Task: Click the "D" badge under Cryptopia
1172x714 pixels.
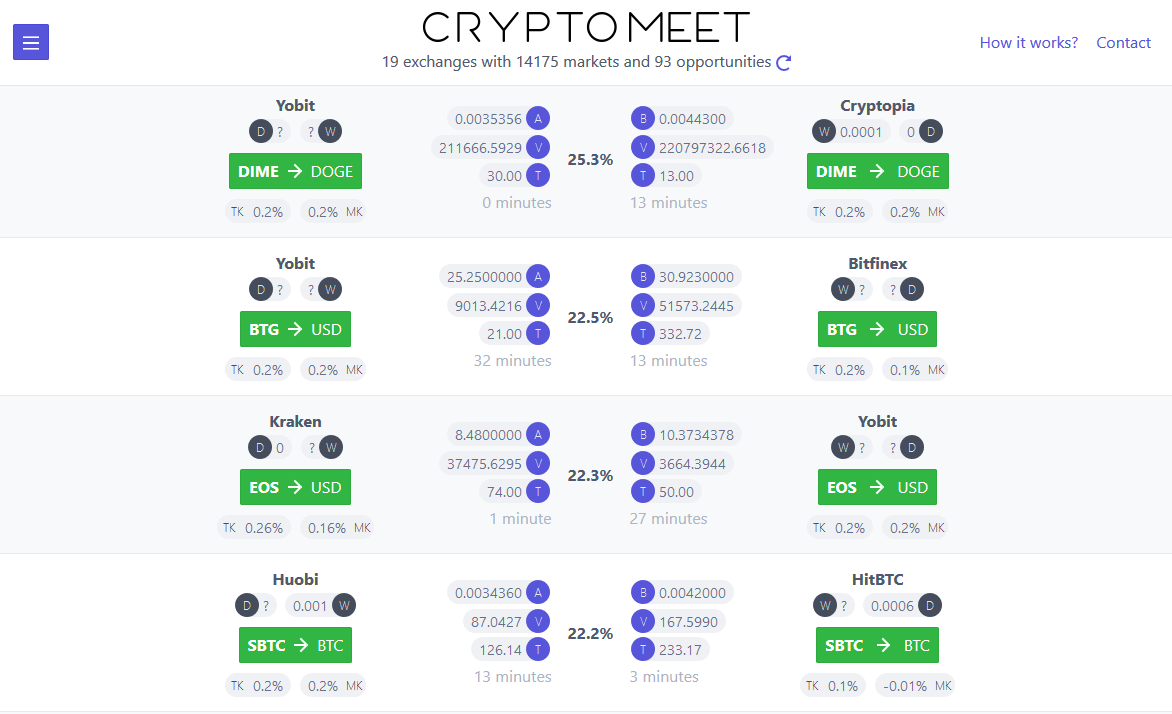Action: pyautogui.click(x=933, y=131)
